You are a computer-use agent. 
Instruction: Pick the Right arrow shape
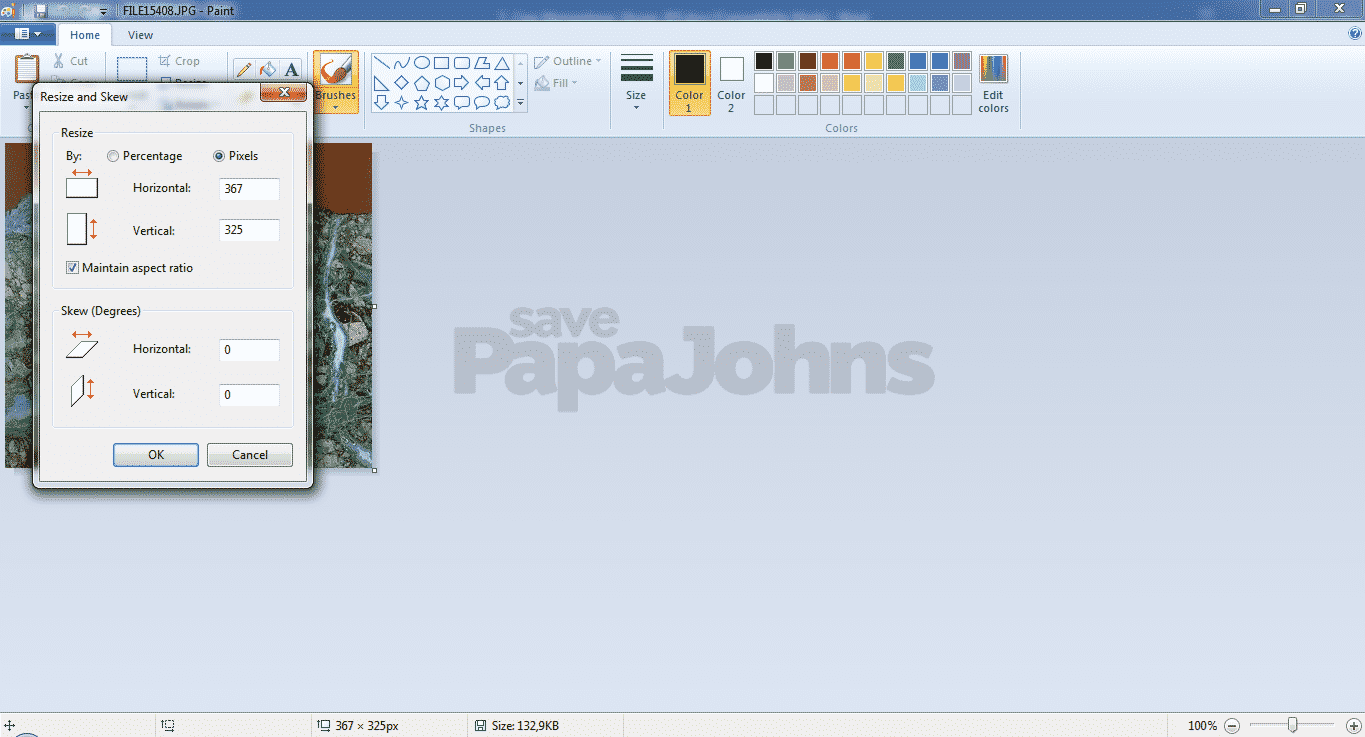461,82
